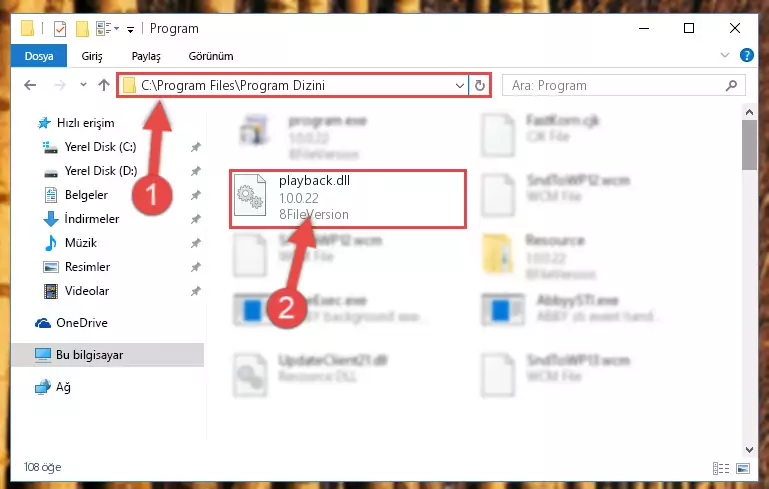
Task: Click the search magnifier icon
Action: pos(731,86)
